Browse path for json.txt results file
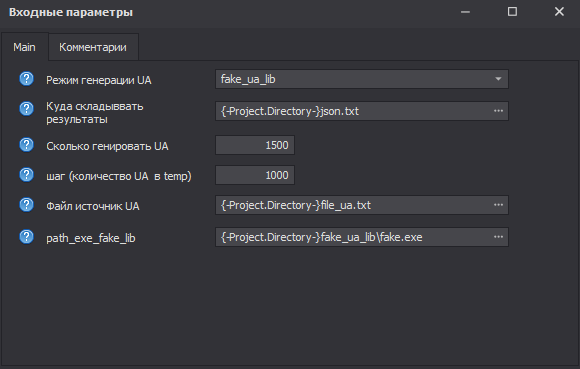Image resolution: width=580 pixels, height=369 pixels. click(498, 111)
